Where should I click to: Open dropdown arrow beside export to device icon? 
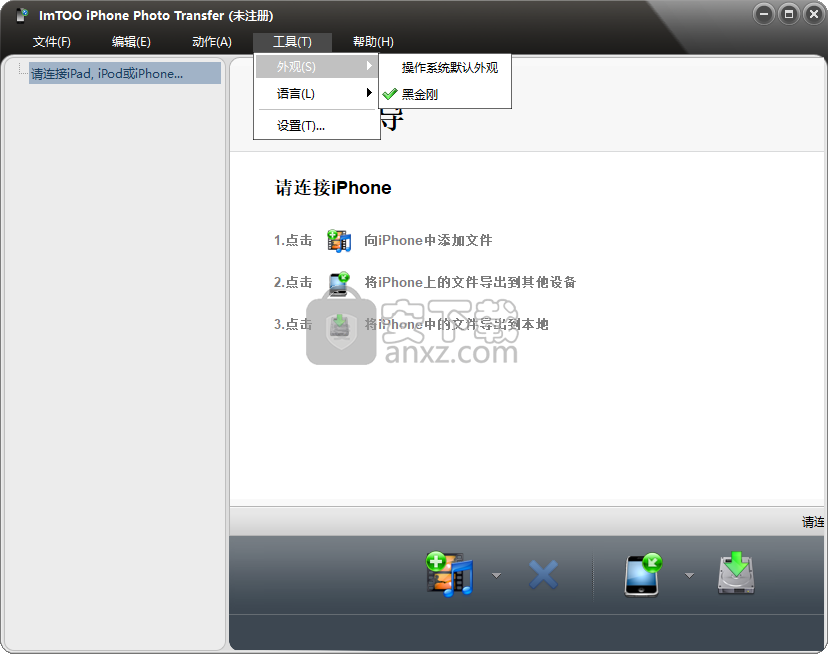pos(689,575)
